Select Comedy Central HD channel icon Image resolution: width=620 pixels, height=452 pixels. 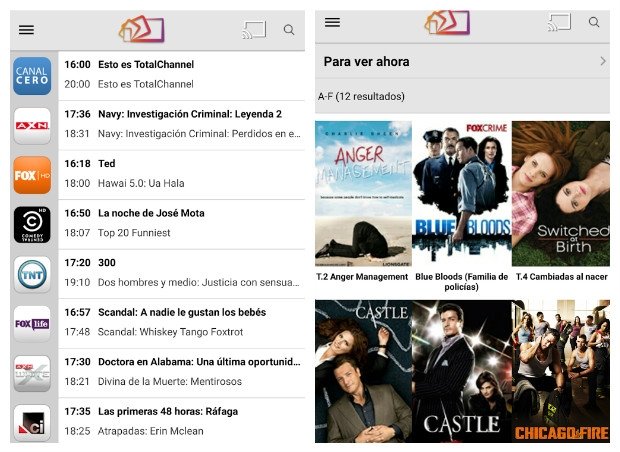pyautogui.click(x=32, y=225)
